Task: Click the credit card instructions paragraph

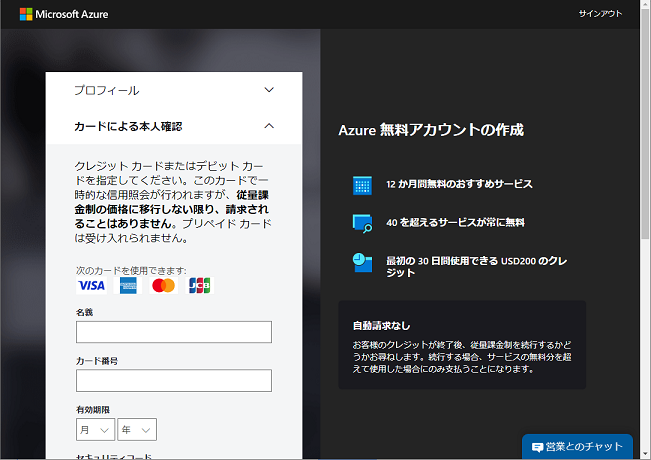Action: pyautogui.click(x=173, y=202)
